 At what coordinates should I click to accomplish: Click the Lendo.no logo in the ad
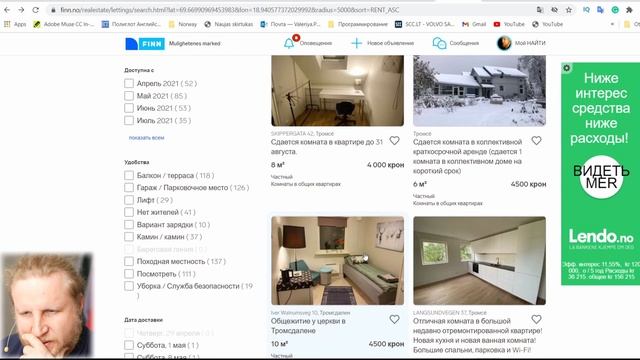pyautogui.click(x=601, y=237)
